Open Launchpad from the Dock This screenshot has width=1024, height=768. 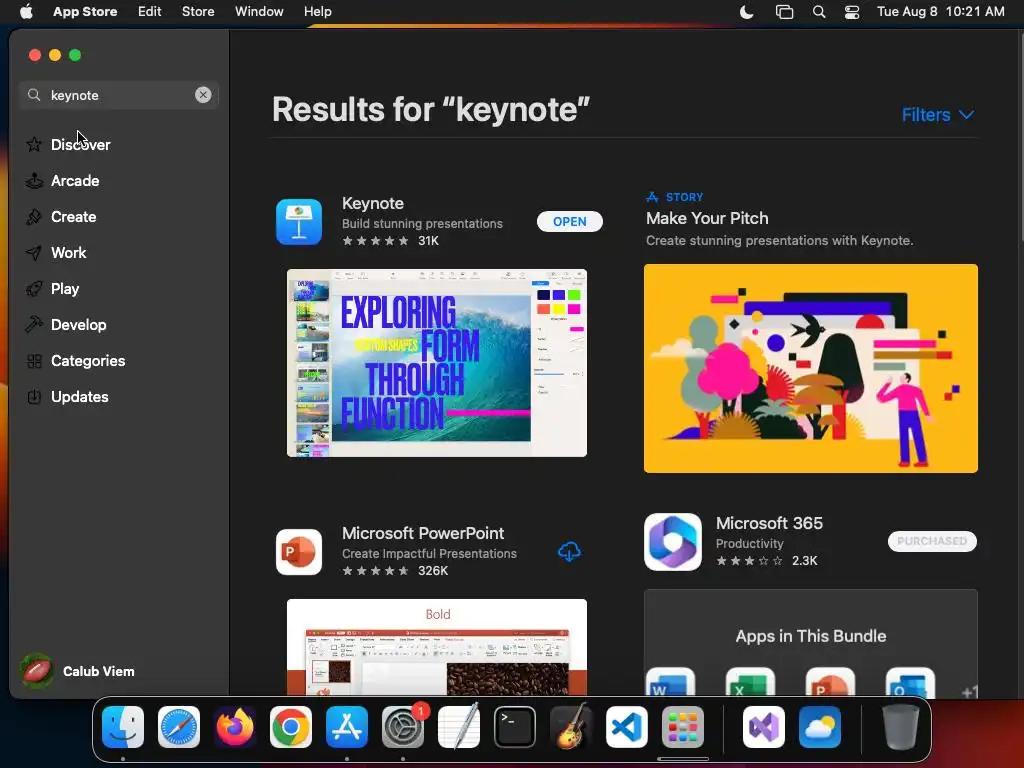[x=683, y=727]
